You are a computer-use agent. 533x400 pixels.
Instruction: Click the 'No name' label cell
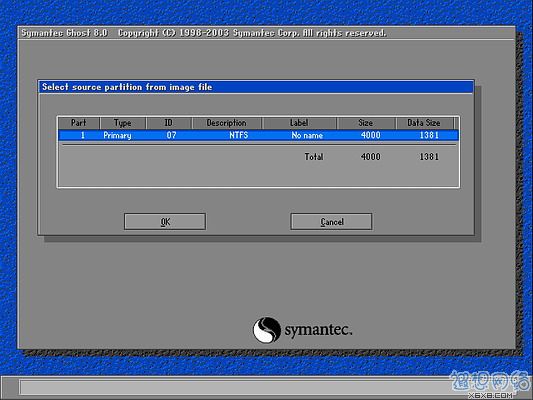point(307,135)
